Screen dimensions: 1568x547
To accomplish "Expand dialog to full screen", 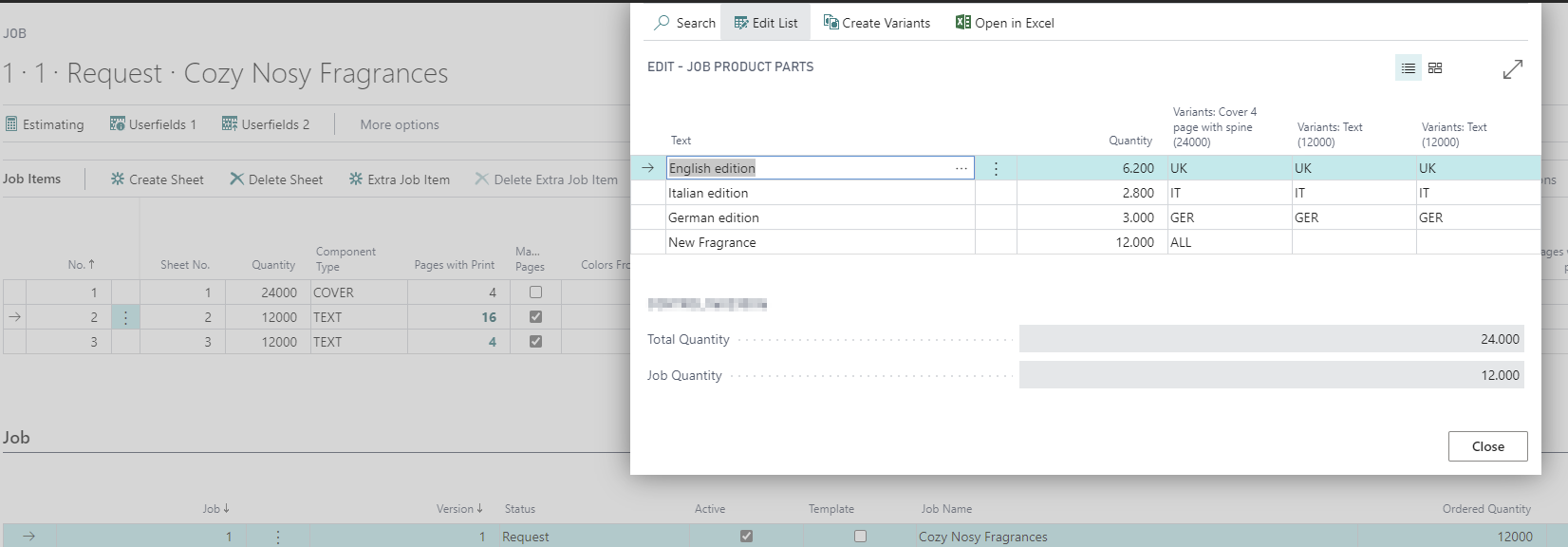I will point(1513,69).
